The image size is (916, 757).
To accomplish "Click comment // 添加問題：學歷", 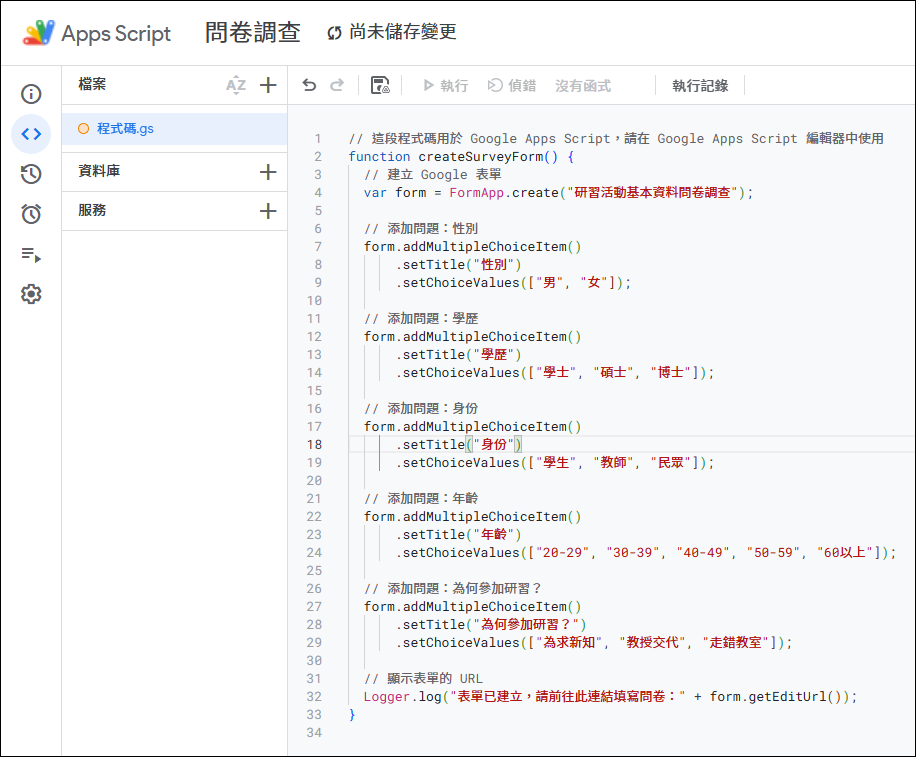I will (x=421, y=319).
